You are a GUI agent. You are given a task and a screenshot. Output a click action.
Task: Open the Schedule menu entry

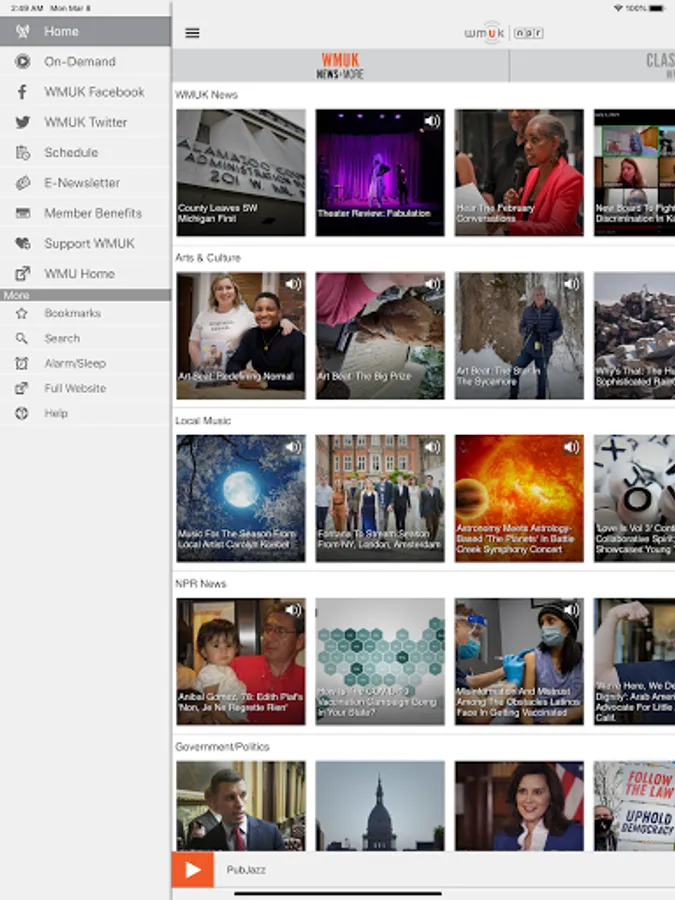pos(86,153)
